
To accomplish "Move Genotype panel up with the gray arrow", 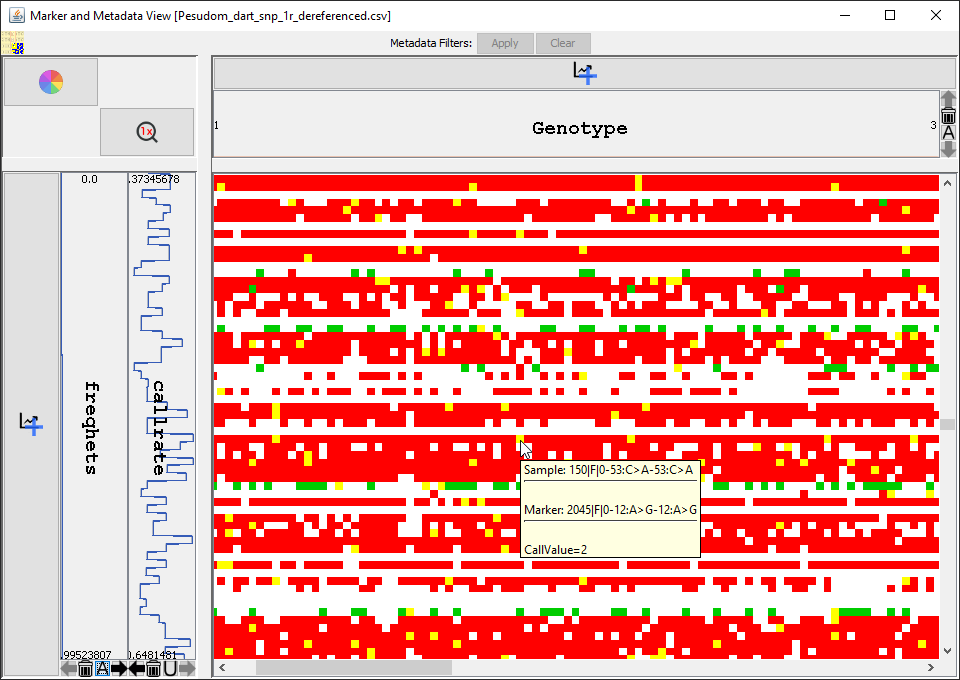I will [x=948, y=99].
